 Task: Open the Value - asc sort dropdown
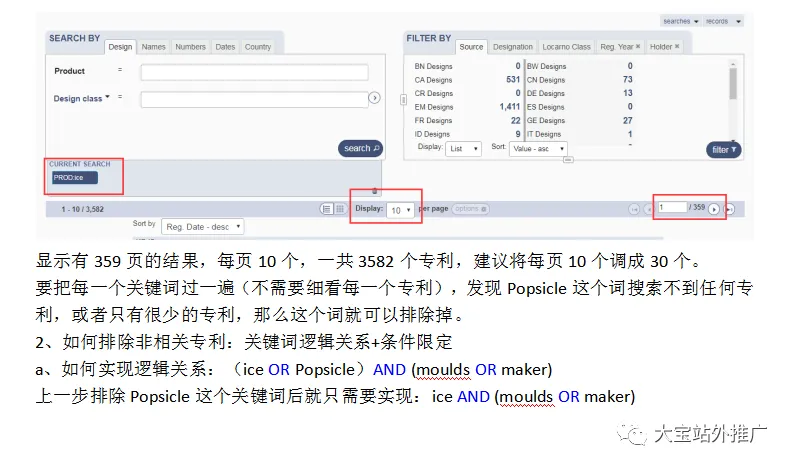538,149
